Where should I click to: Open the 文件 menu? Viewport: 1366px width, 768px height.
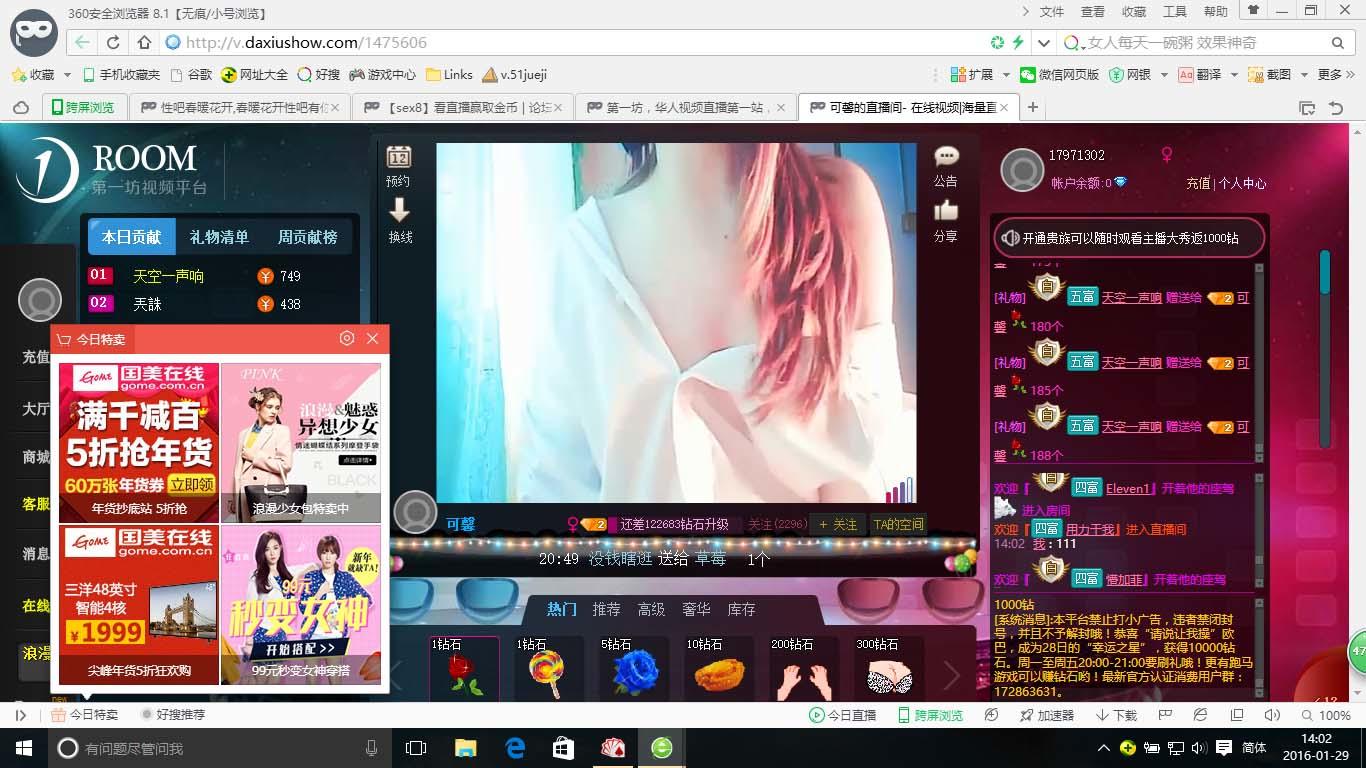[1052, 12]
